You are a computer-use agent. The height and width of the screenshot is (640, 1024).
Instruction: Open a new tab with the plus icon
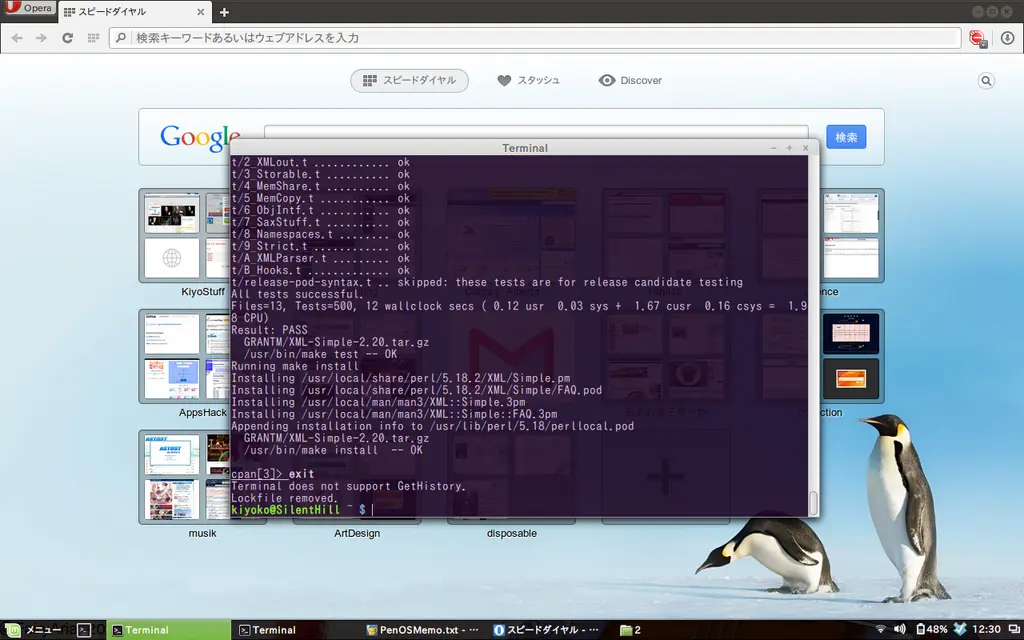(x=224, y=12)
